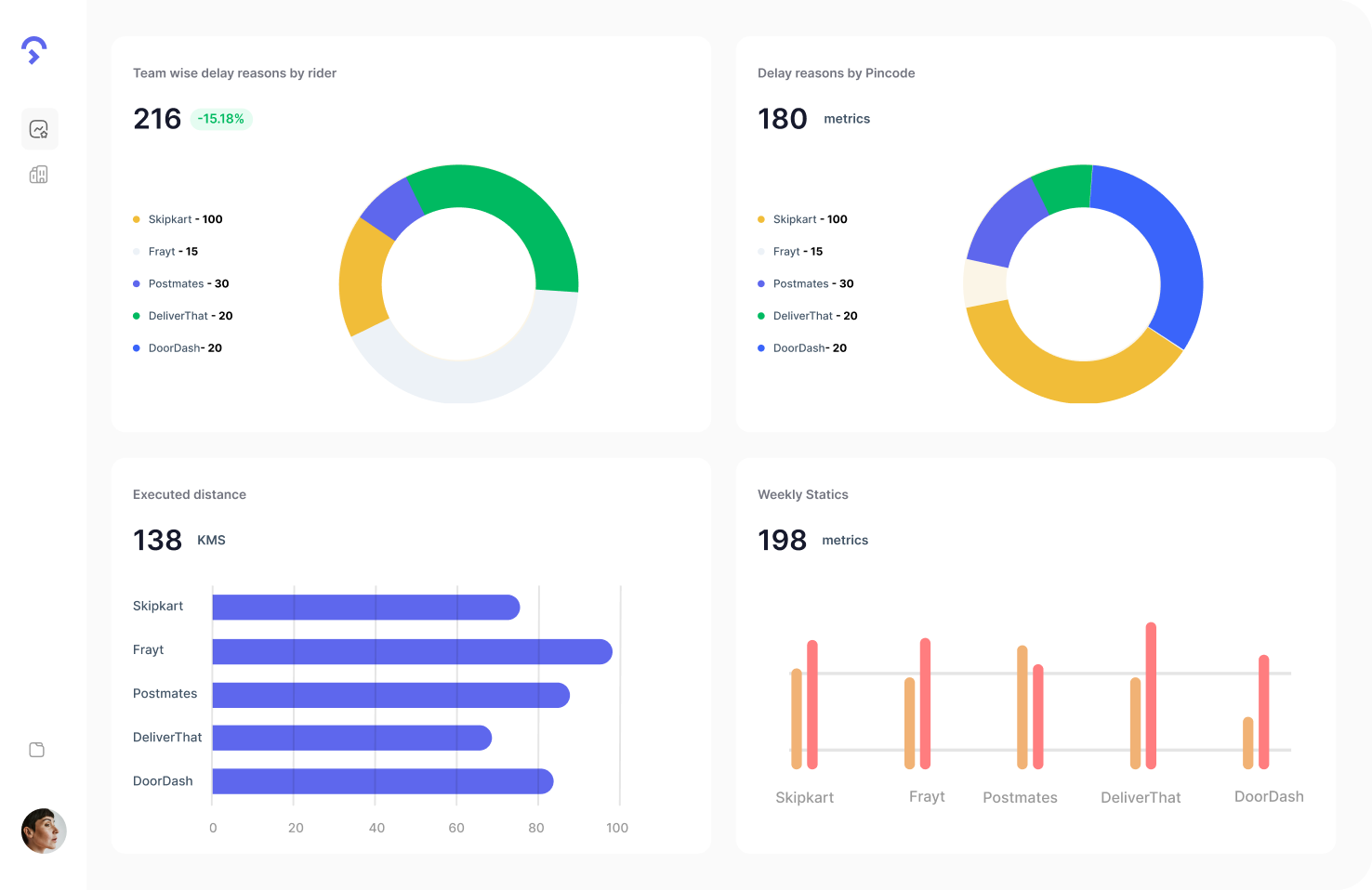The width and height of the screenshot is (1372, 890).
Task: Click Frayt - 15 legend in Pincode card
Action: coord(798,252)
